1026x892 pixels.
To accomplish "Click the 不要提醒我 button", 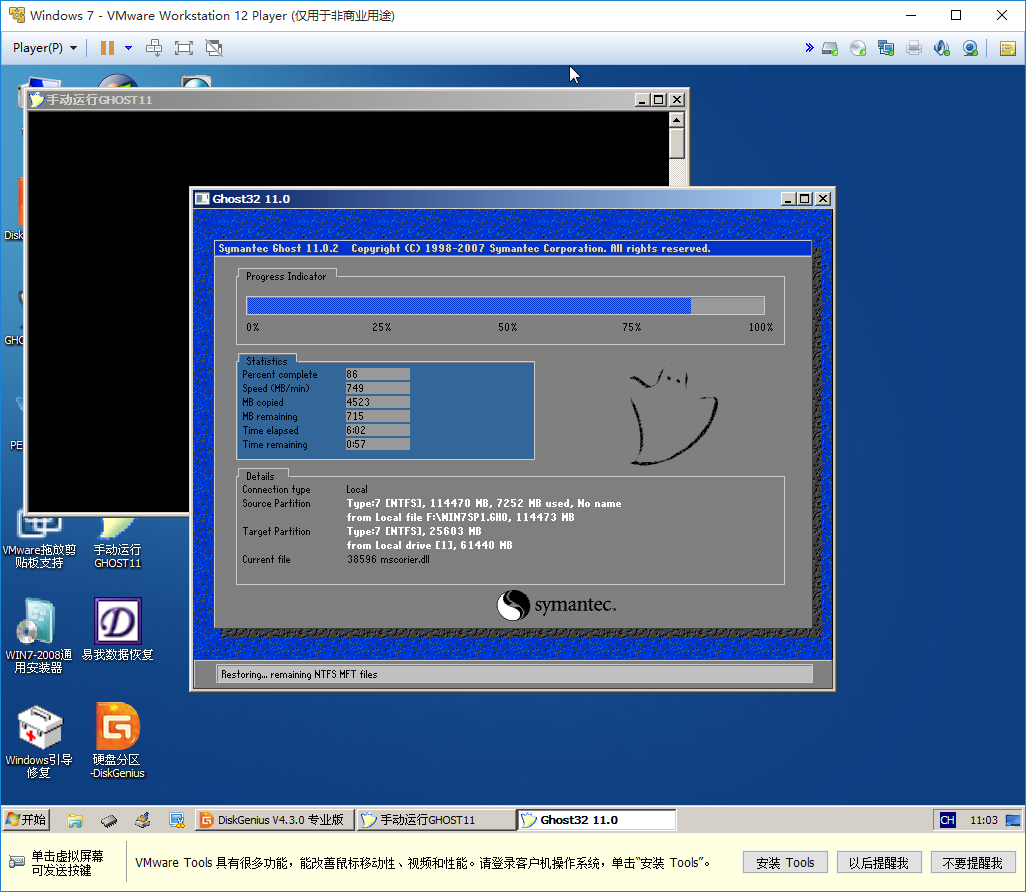I will tap(972, 863).
